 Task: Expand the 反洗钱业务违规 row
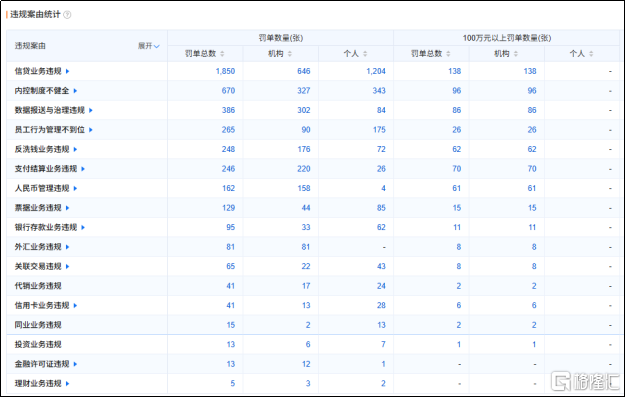(x=75, y=150)
